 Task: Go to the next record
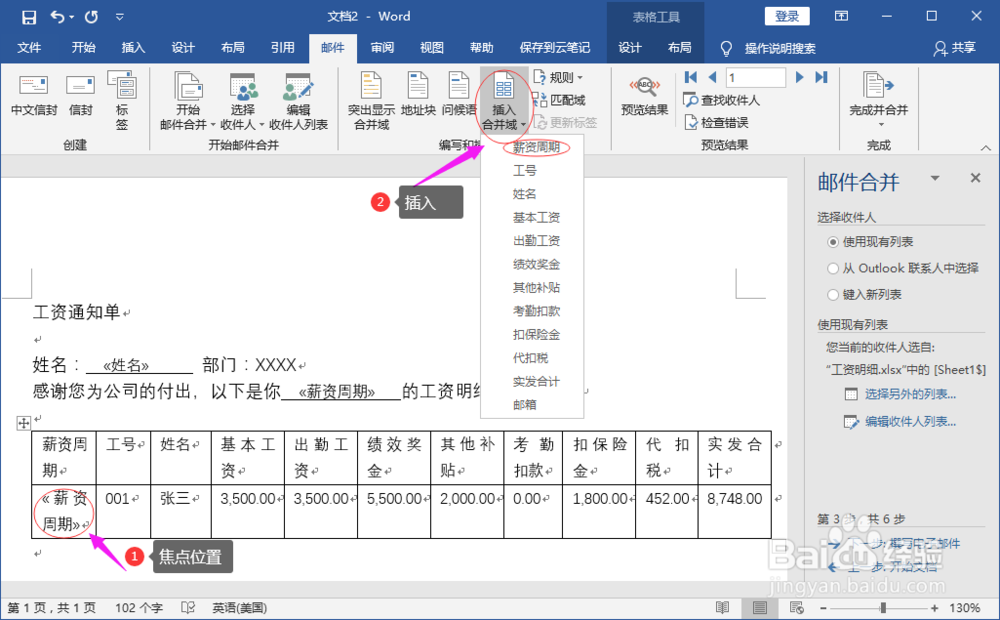point(800,77)
